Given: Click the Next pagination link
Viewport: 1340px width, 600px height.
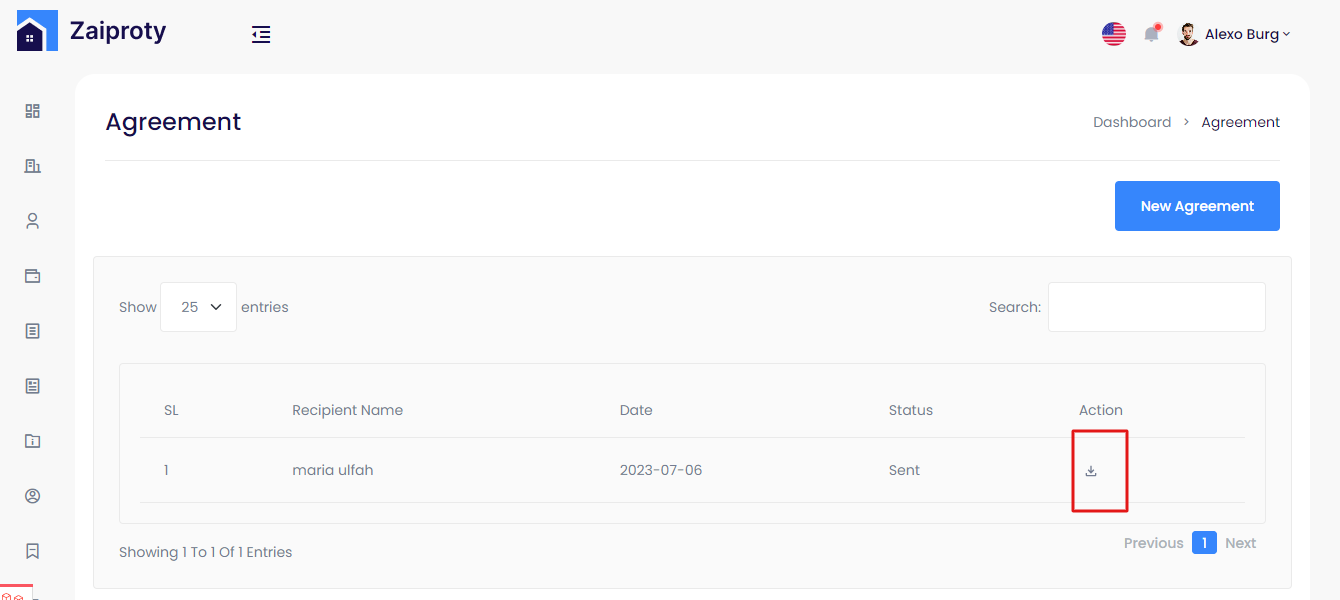Looking at the screenshot, I should click(x=1240, y=543).
